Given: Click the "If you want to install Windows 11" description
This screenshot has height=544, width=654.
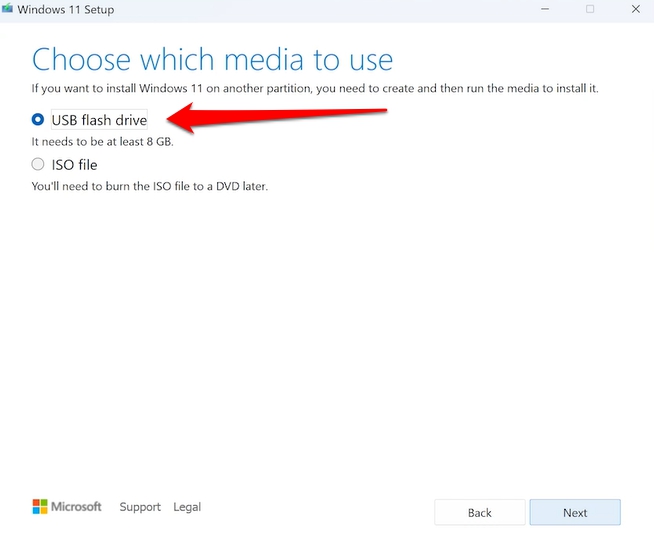Looking at the screenshot, I should click(x=315, y=88).
